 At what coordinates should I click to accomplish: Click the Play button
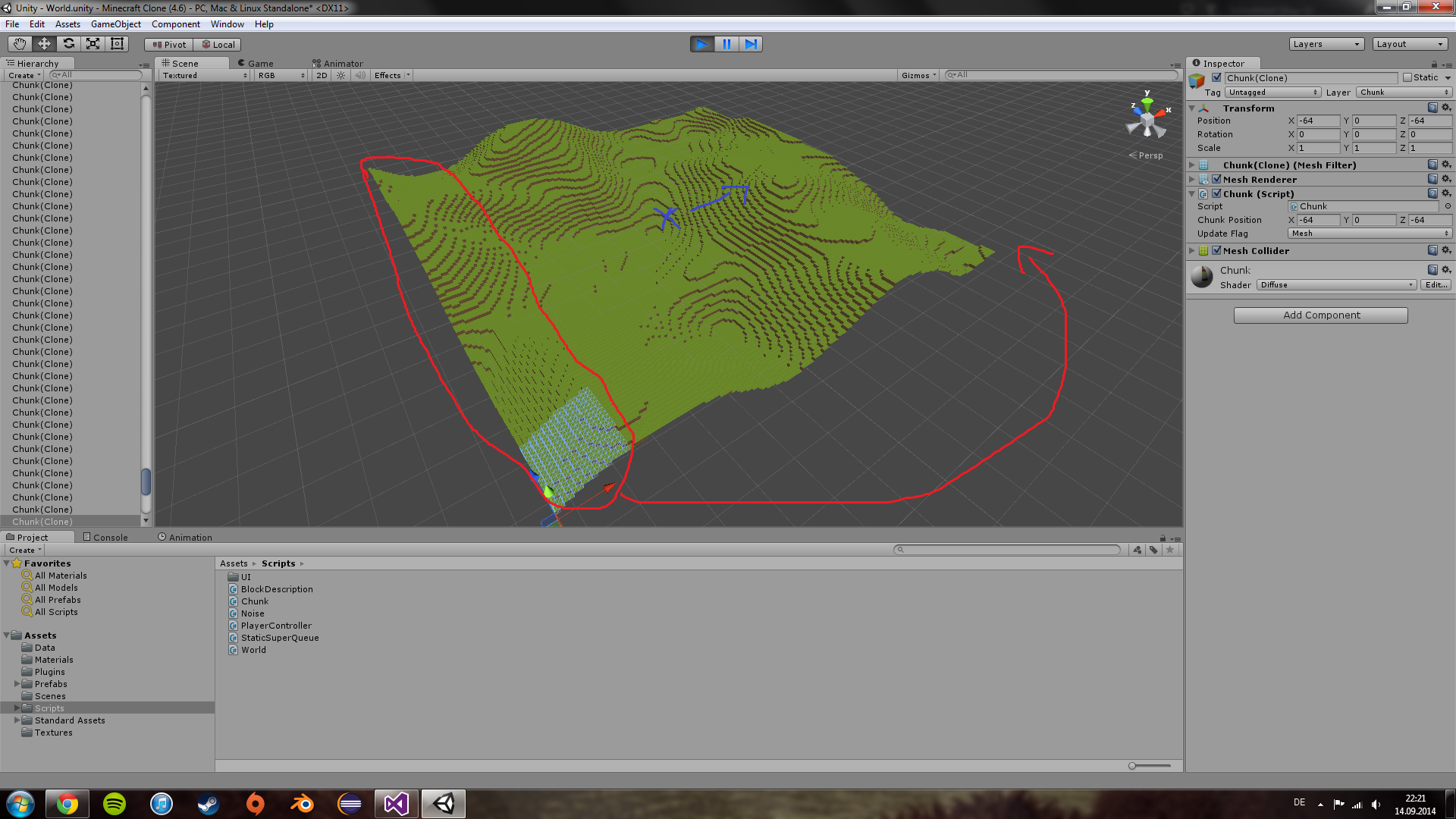click(702, 44)
